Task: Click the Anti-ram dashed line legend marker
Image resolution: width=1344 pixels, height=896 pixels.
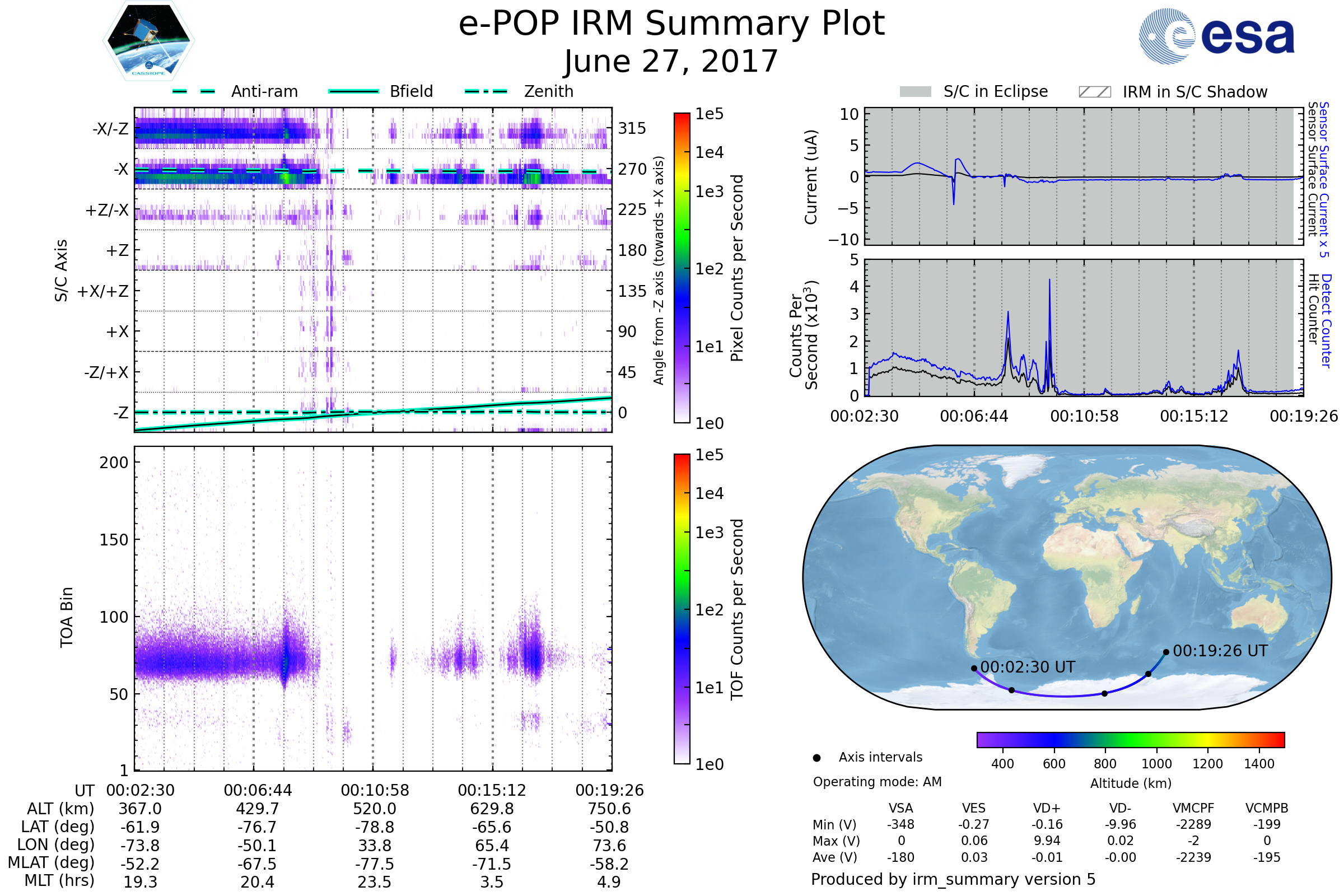Action: pos(194,91)
